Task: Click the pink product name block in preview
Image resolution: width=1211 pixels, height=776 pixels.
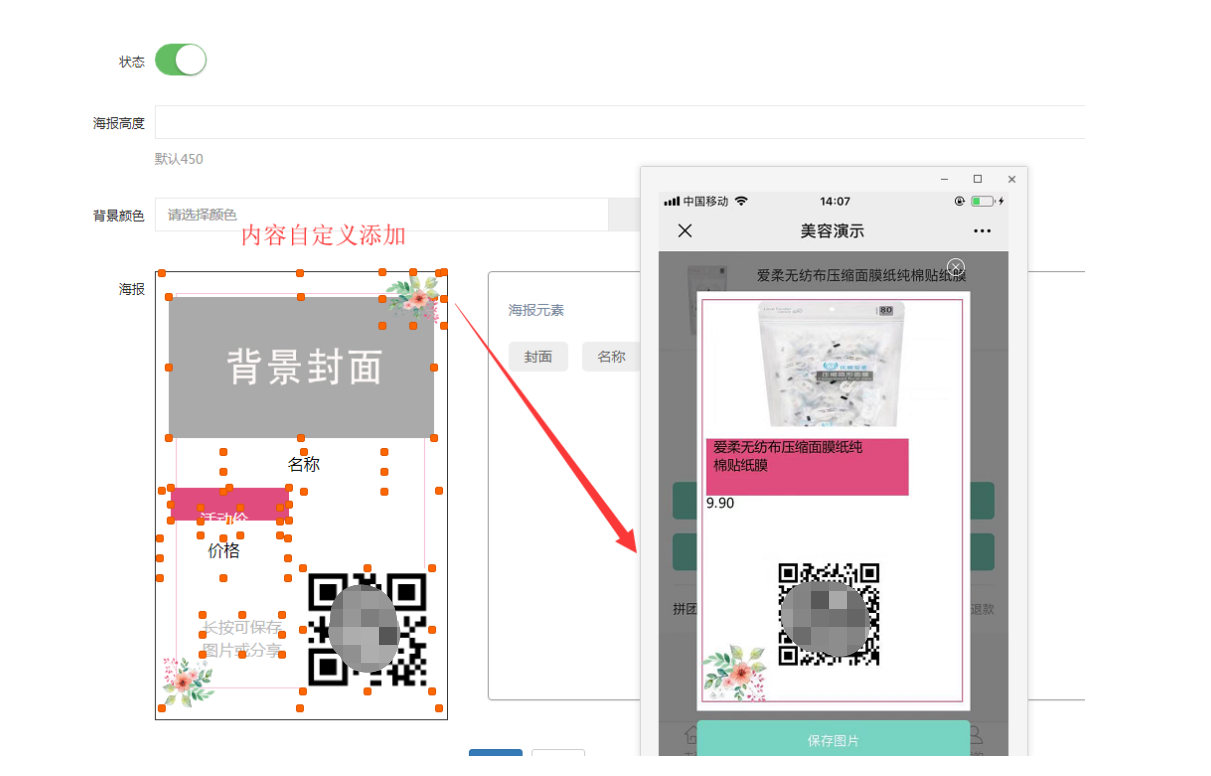Action: pyautogui.click(x=808, y=467)
